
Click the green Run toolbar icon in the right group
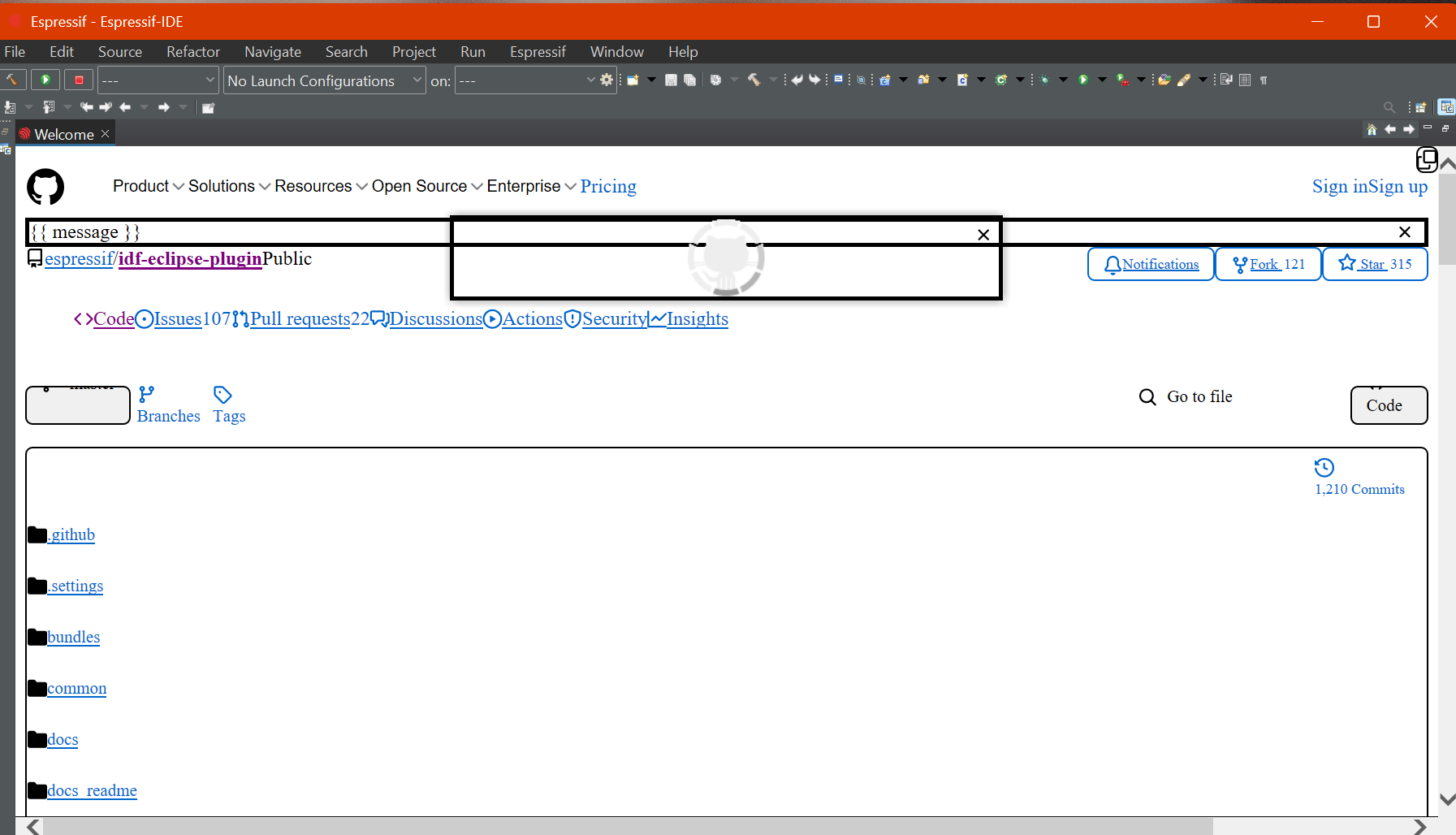point(1083,80)
